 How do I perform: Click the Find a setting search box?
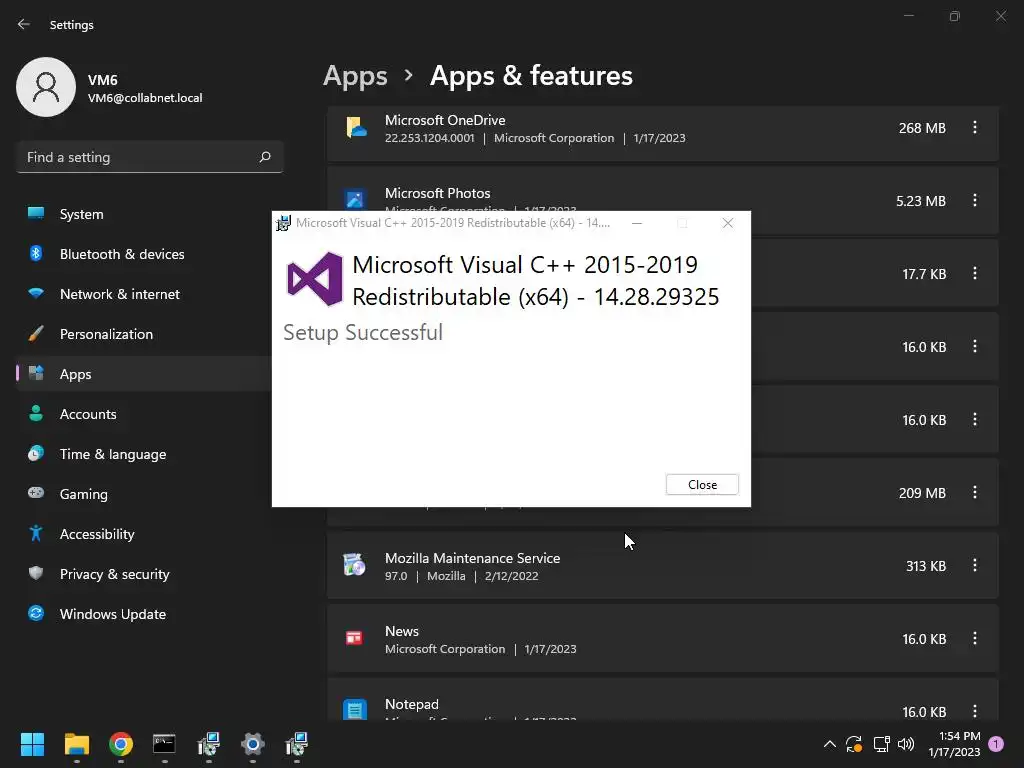tap(138, 157)
